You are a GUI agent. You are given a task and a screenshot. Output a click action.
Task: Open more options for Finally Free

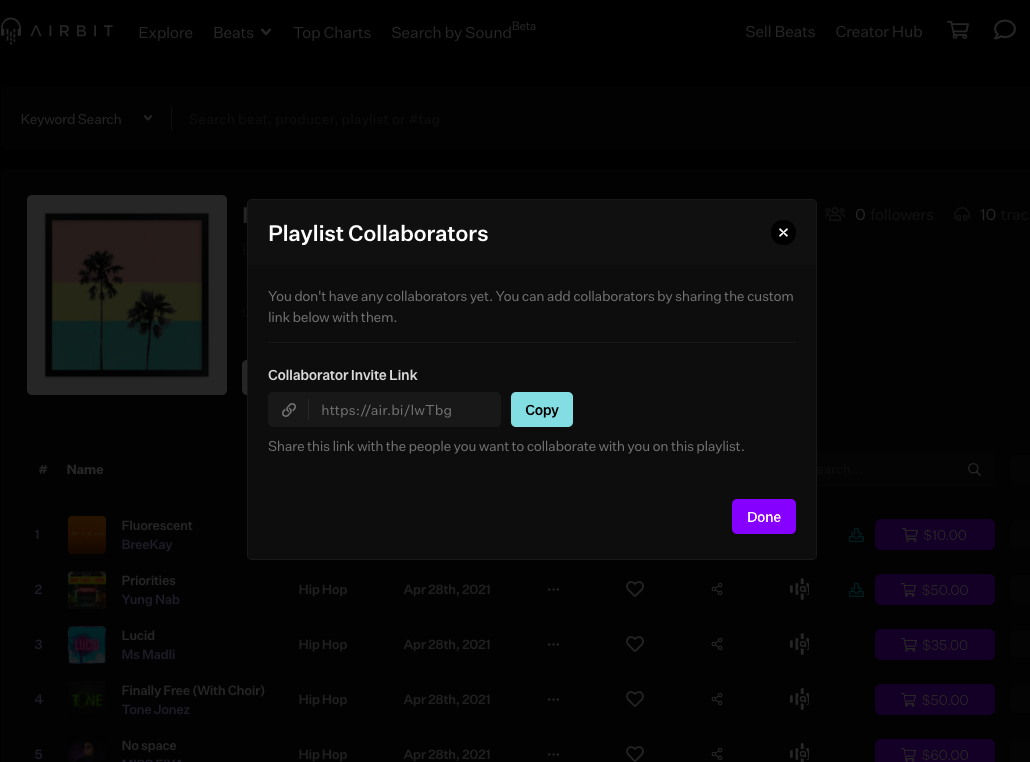[553, 700]
